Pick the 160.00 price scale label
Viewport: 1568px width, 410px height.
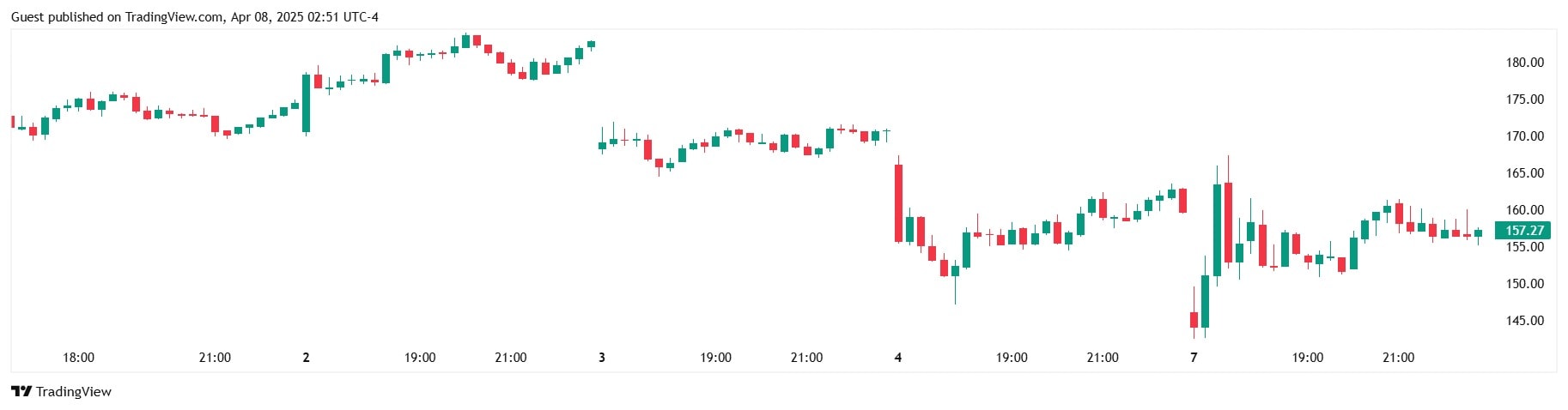tap(1524, 210)
